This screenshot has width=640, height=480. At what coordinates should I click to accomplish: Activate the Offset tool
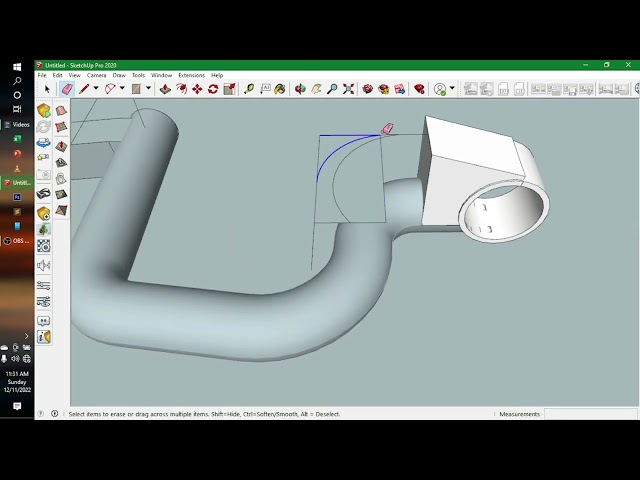coord(181,89)
